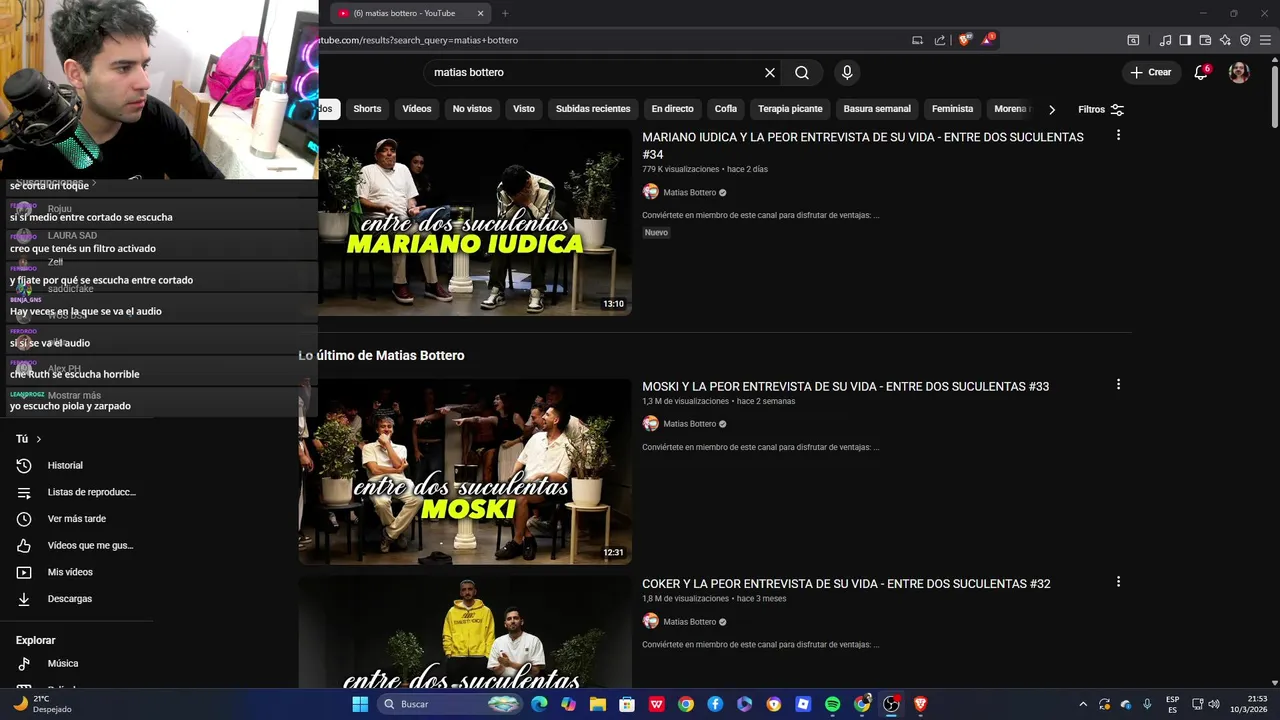
Task: Show more filter chips with right arrow
Action: click(x=1052, y=110)
